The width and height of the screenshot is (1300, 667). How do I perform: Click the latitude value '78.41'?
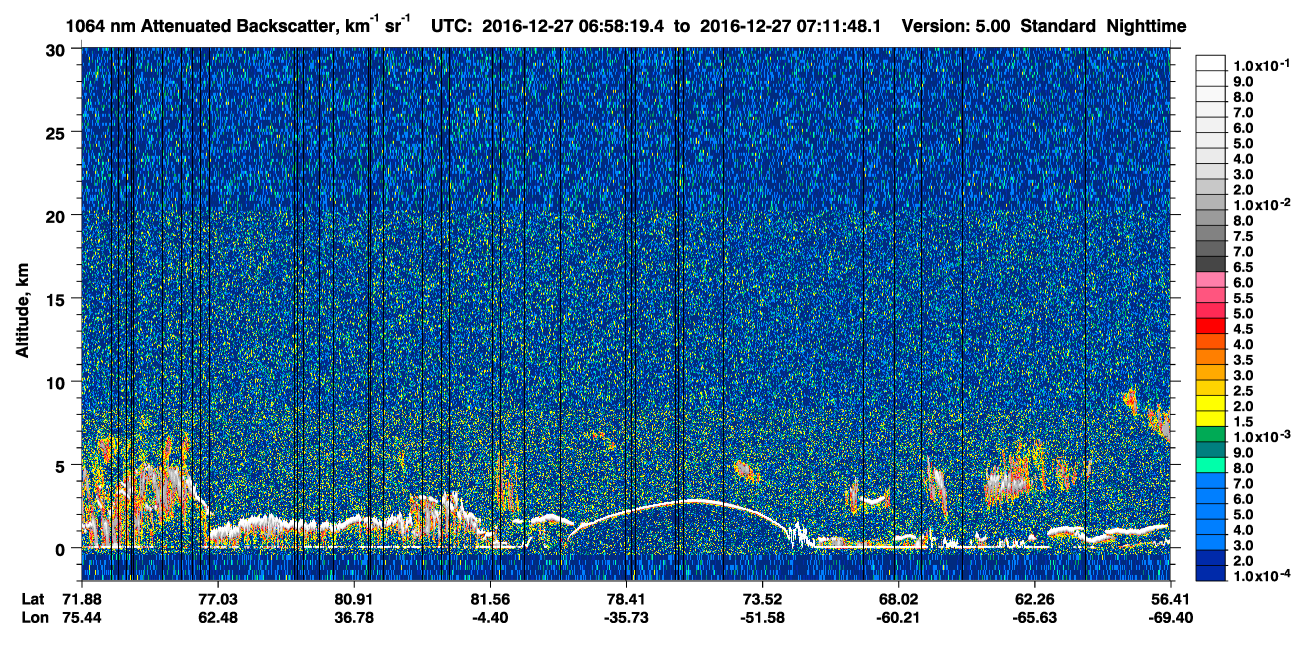click(x=626, y=599)
